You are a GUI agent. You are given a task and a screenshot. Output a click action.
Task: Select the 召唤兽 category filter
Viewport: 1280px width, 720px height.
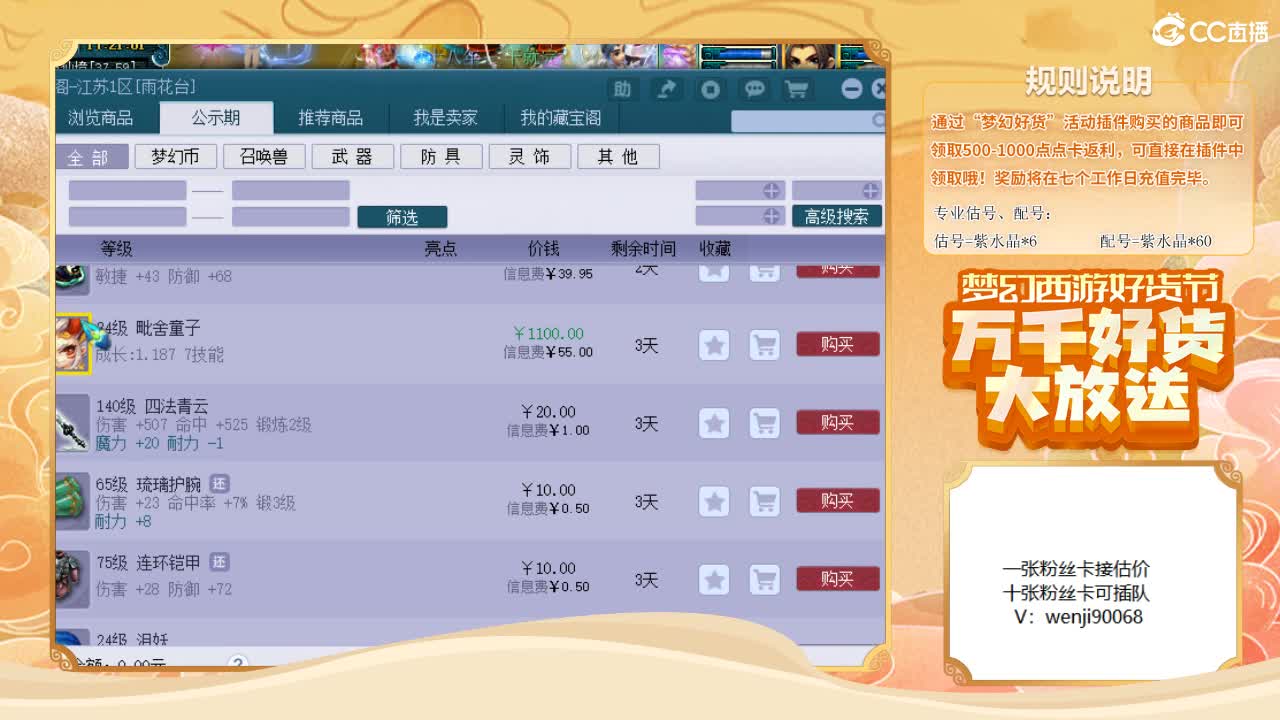coord(263,157)
